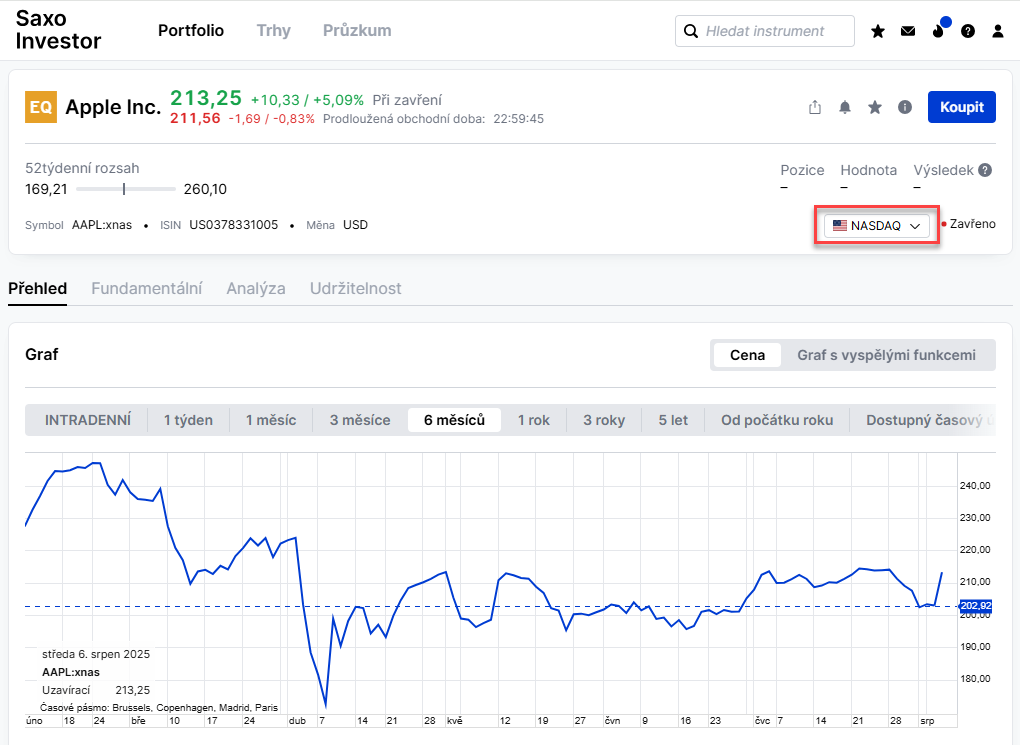
Task: Click the extended hours time 22:59:45
Action: (518, 119)
